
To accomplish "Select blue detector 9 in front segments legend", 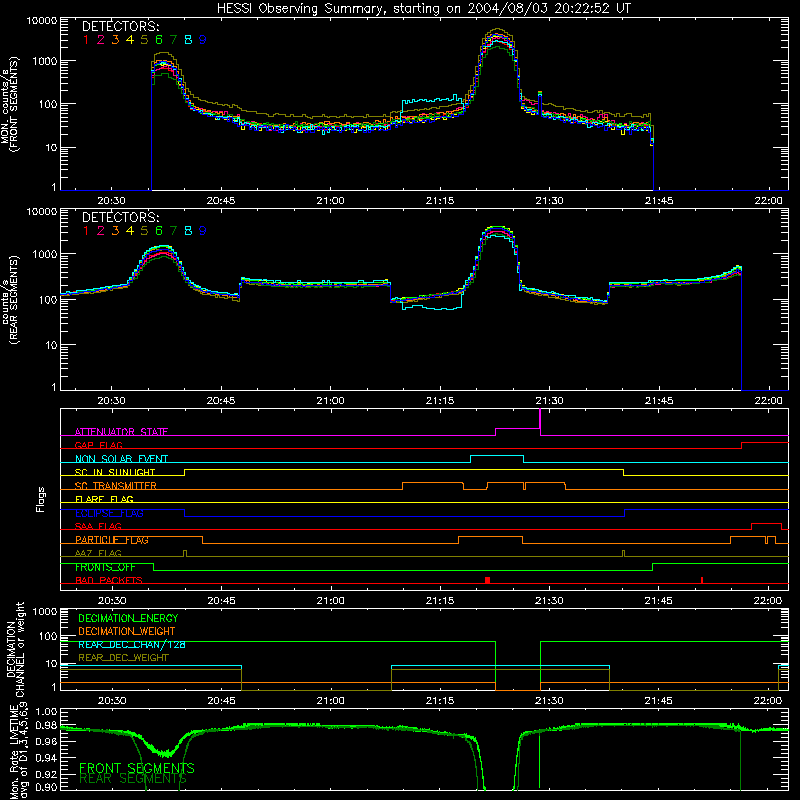I will point(203,40).
